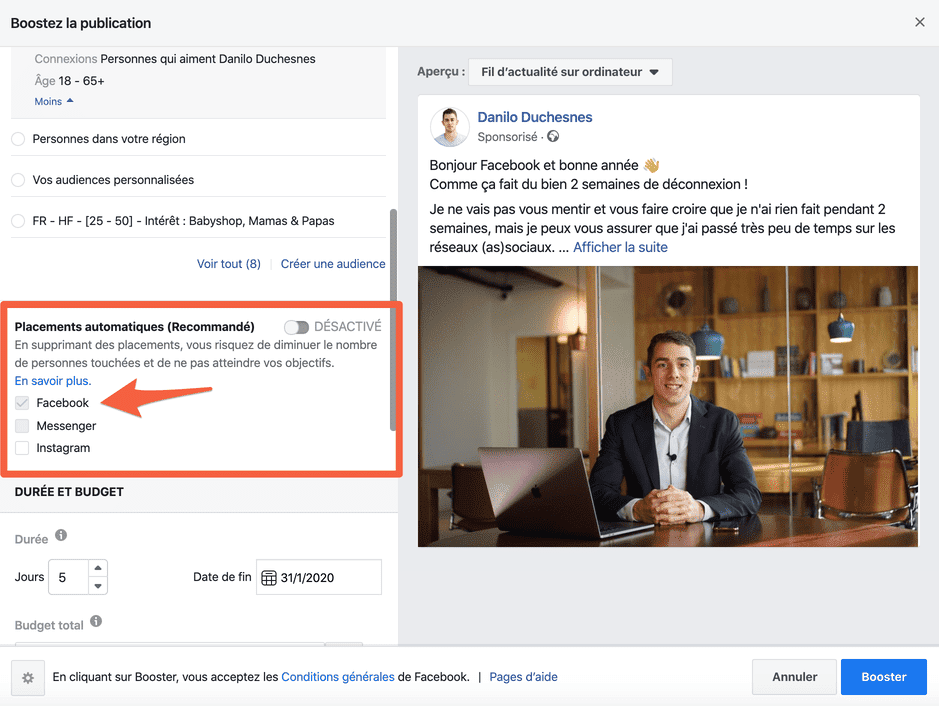Toggle Placements automatiques switch
Image resolution: width=939 pixels, height=706 pixels.
click(x=296, y=327)
